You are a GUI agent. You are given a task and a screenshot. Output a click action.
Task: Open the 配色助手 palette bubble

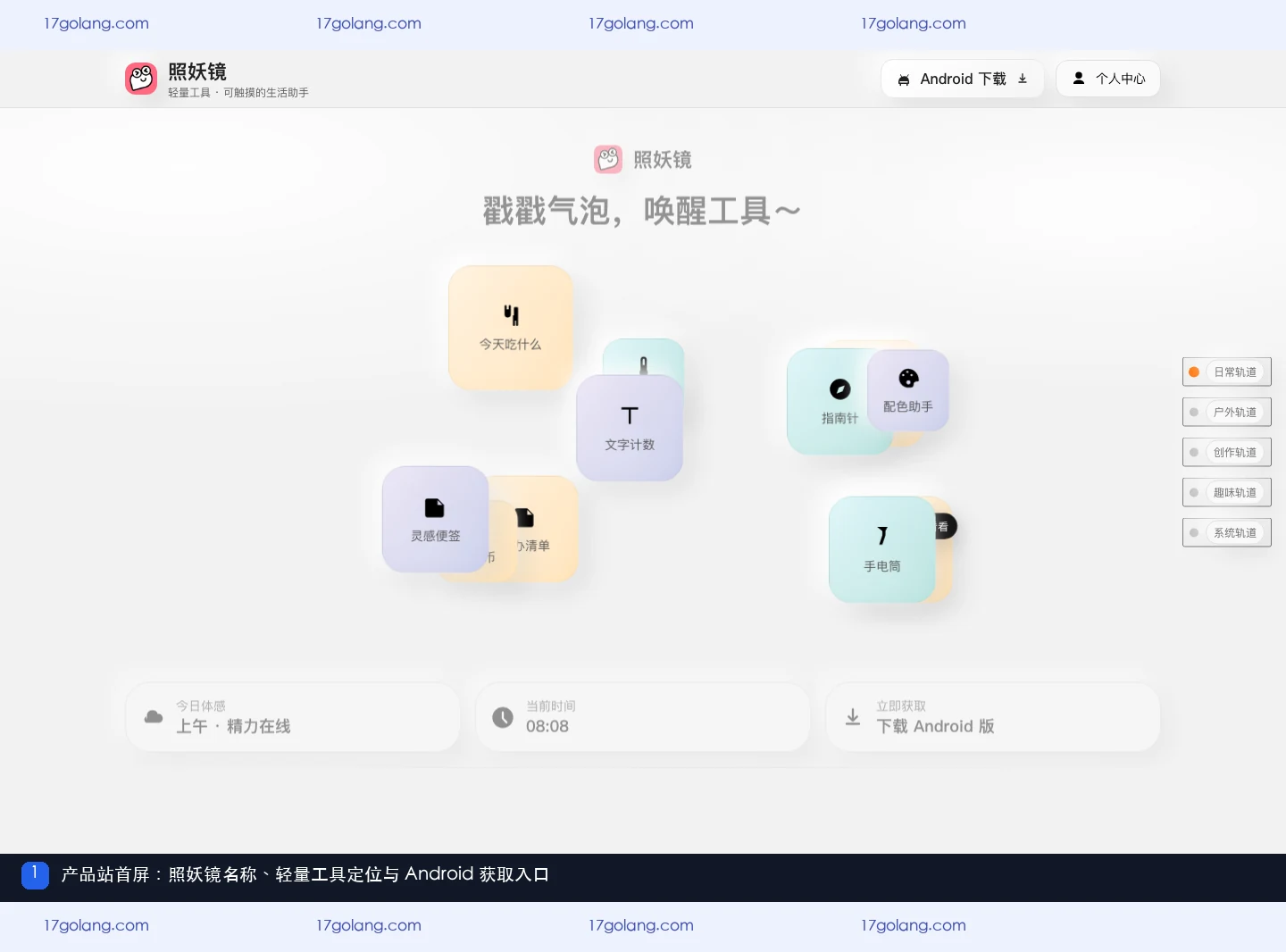pos(908,390)
